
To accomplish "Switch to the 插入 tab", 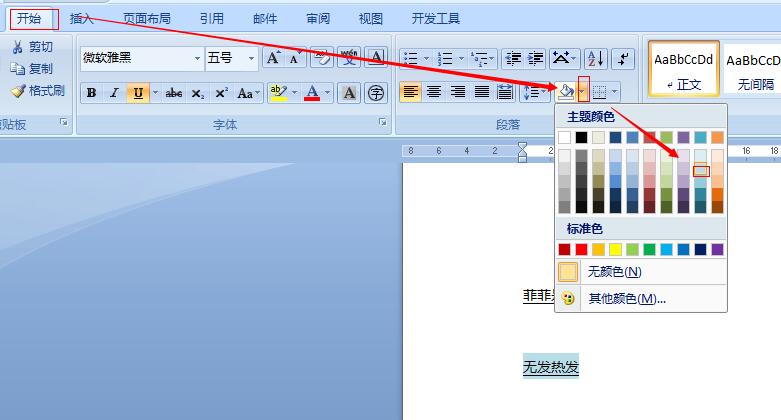I will tap(82, 19).
